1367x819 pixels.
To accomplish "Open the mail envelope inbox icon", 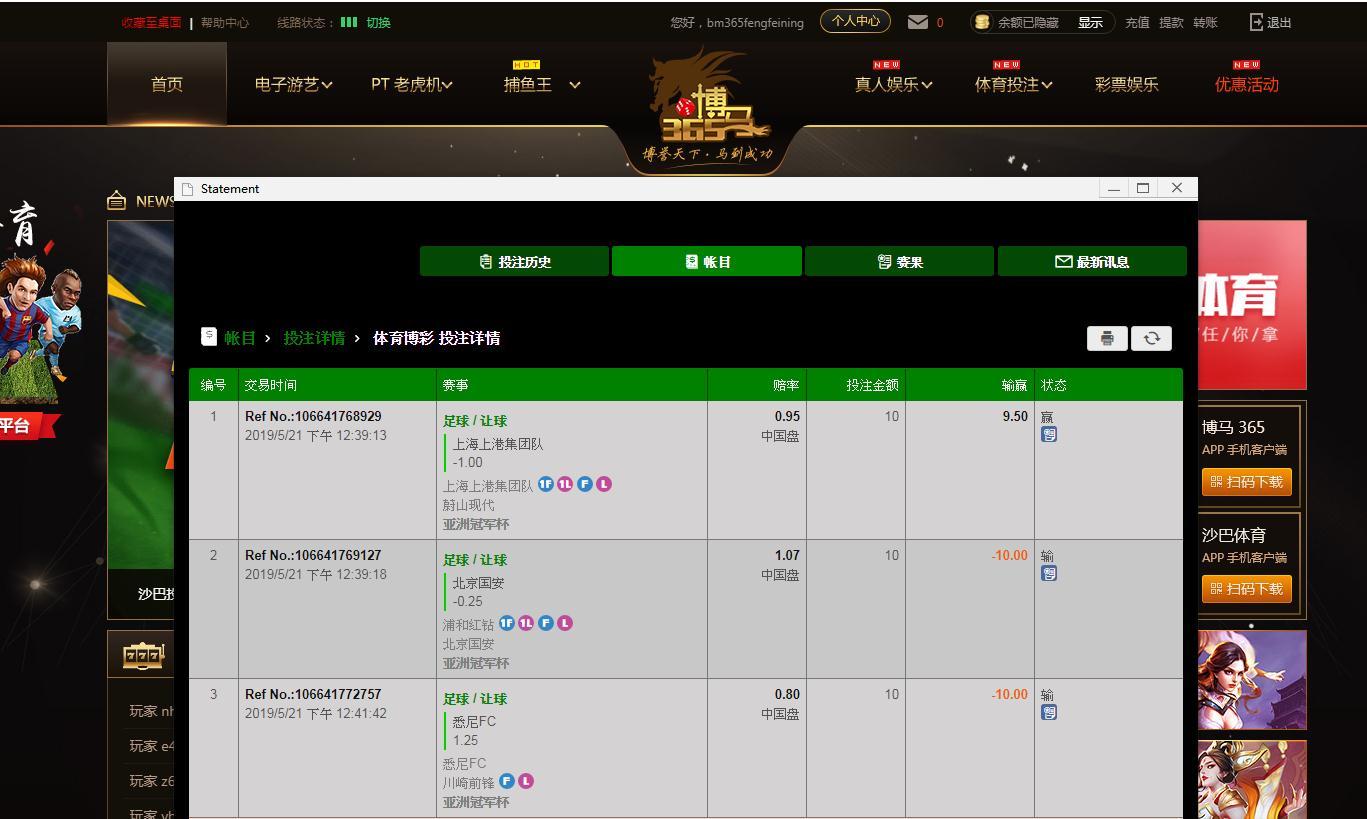I will 918,22.
